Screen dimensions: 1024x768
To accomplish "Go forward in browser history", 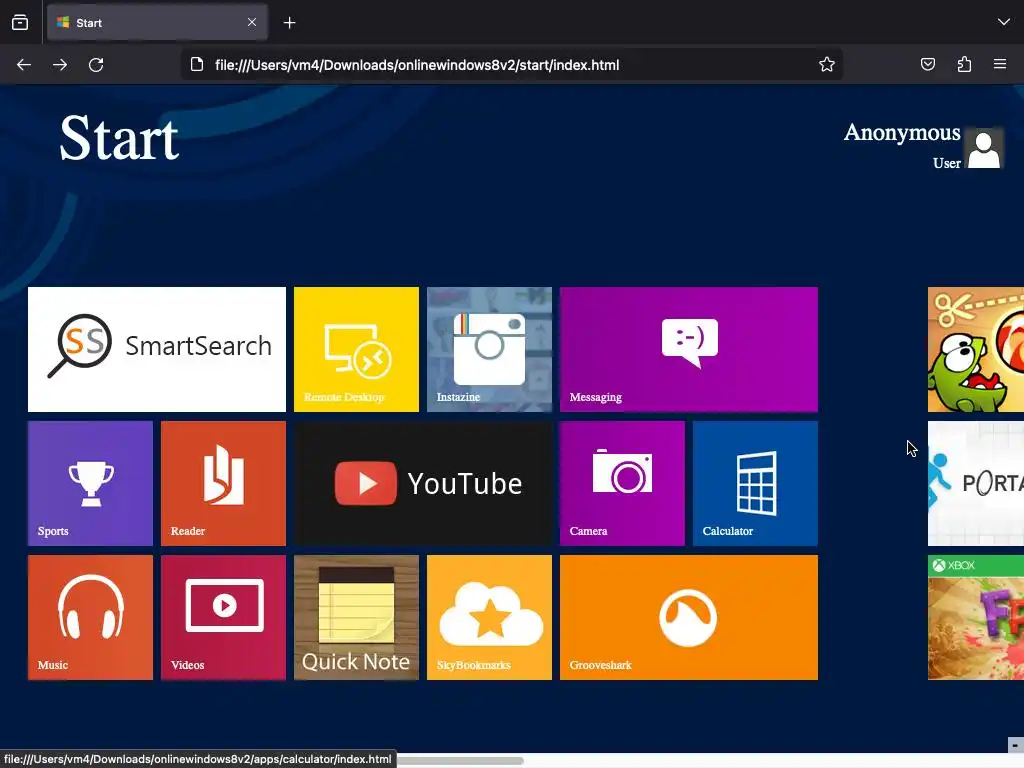I will point(60,65).
